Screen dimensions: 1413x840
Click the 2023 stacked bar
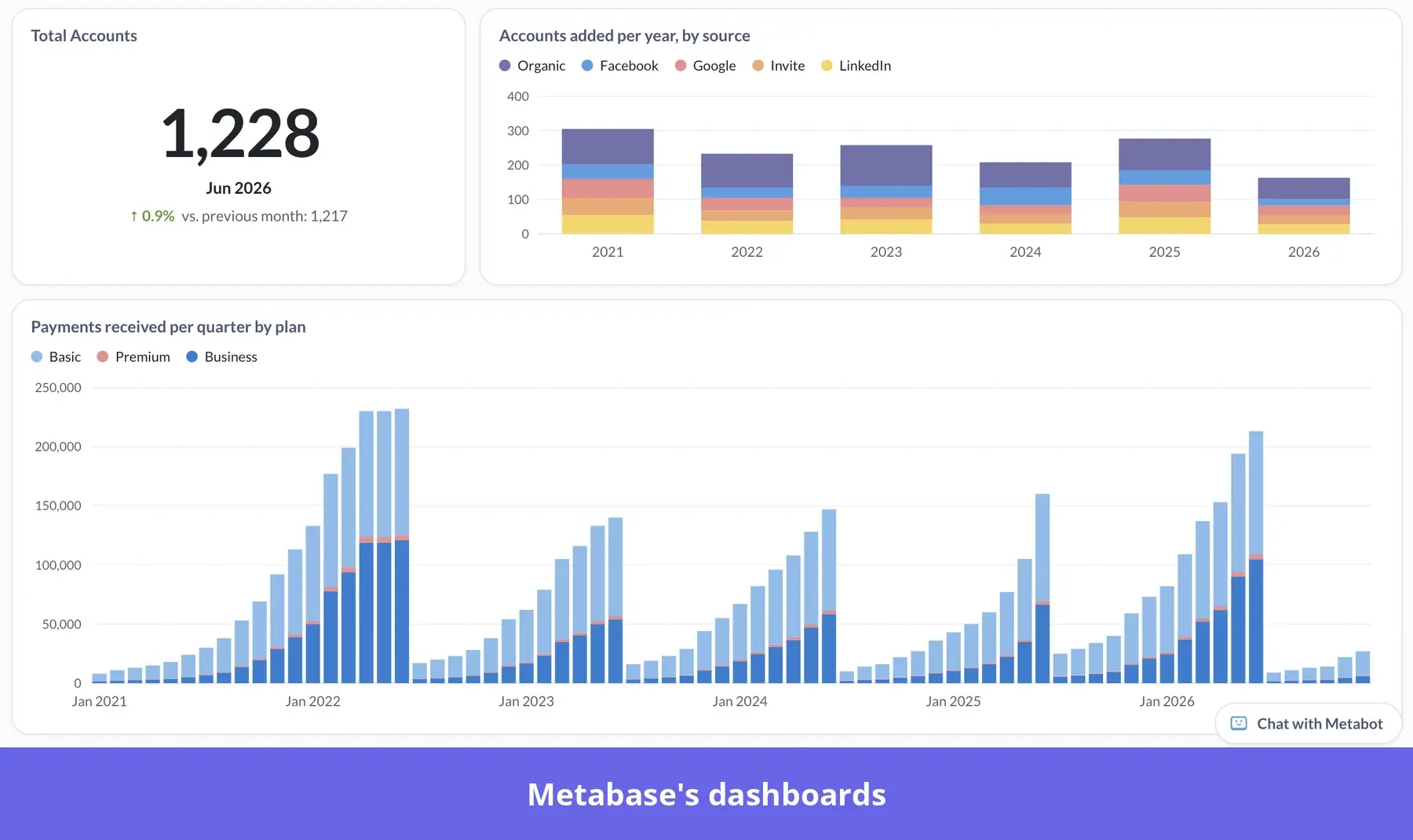click(886, 189)
